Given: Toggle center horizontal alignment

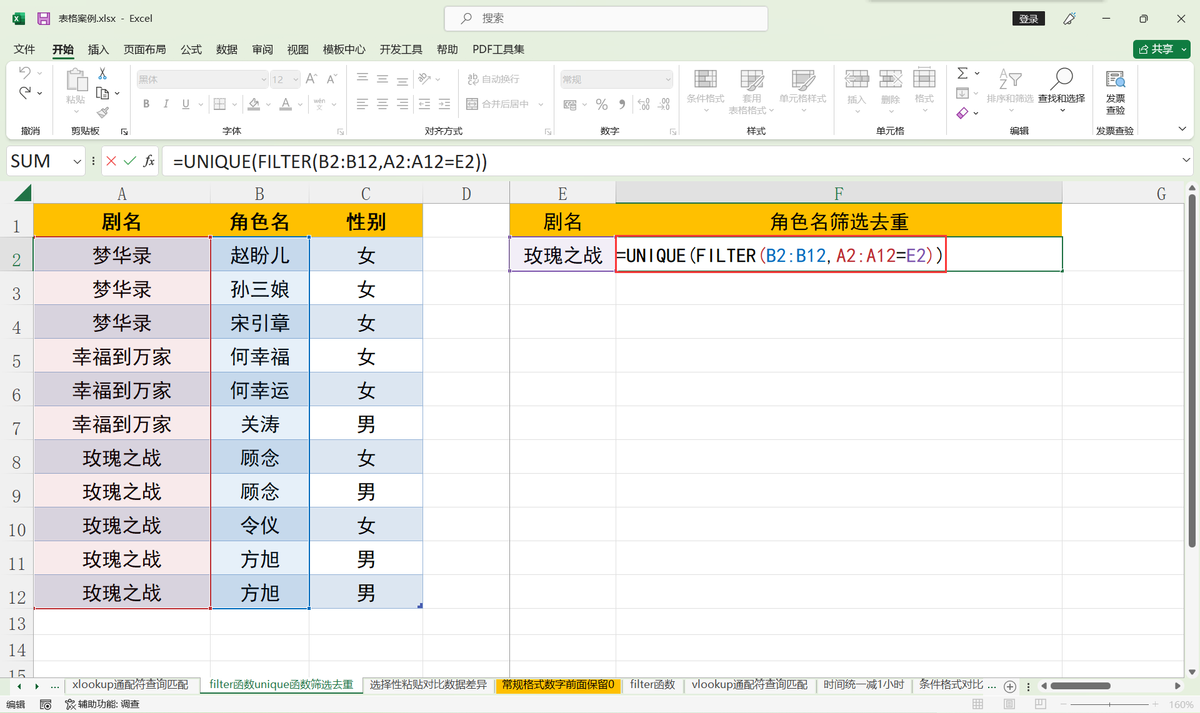Looking at the screenshot, I should [x=382, y=104].
